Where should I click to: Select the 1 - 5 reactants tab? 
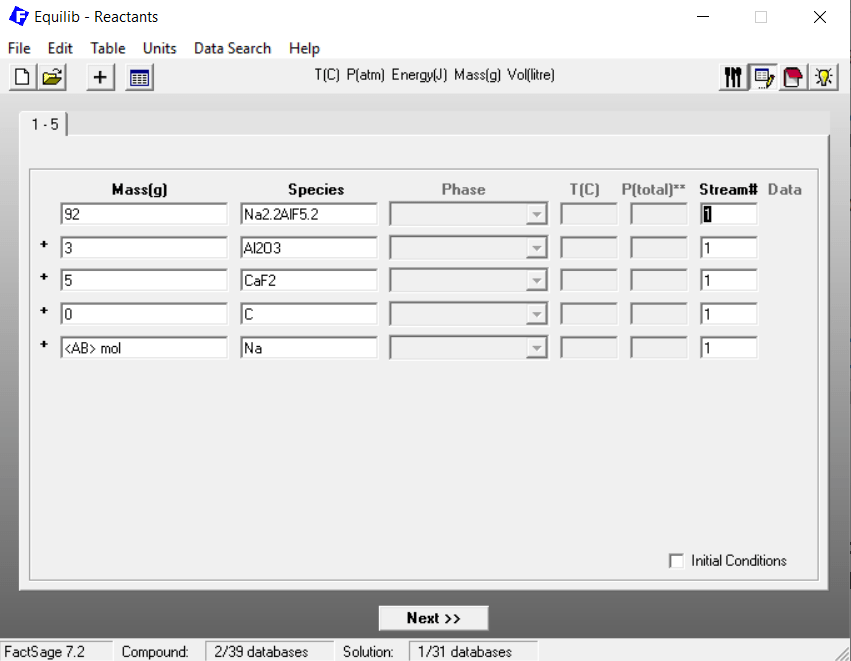[x=45, y=124]
